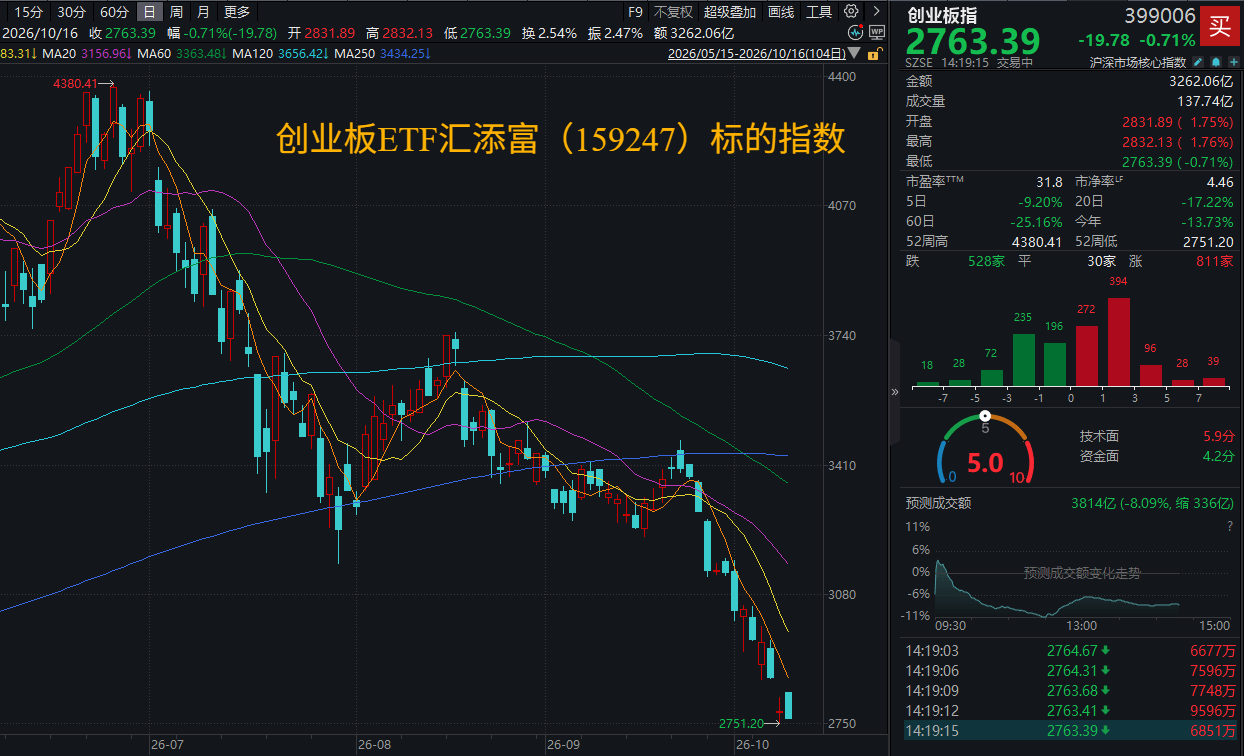Open the 不复权 adjustment dropdown
Screen dimensions: 1244x756
click(x=673, y=12)
